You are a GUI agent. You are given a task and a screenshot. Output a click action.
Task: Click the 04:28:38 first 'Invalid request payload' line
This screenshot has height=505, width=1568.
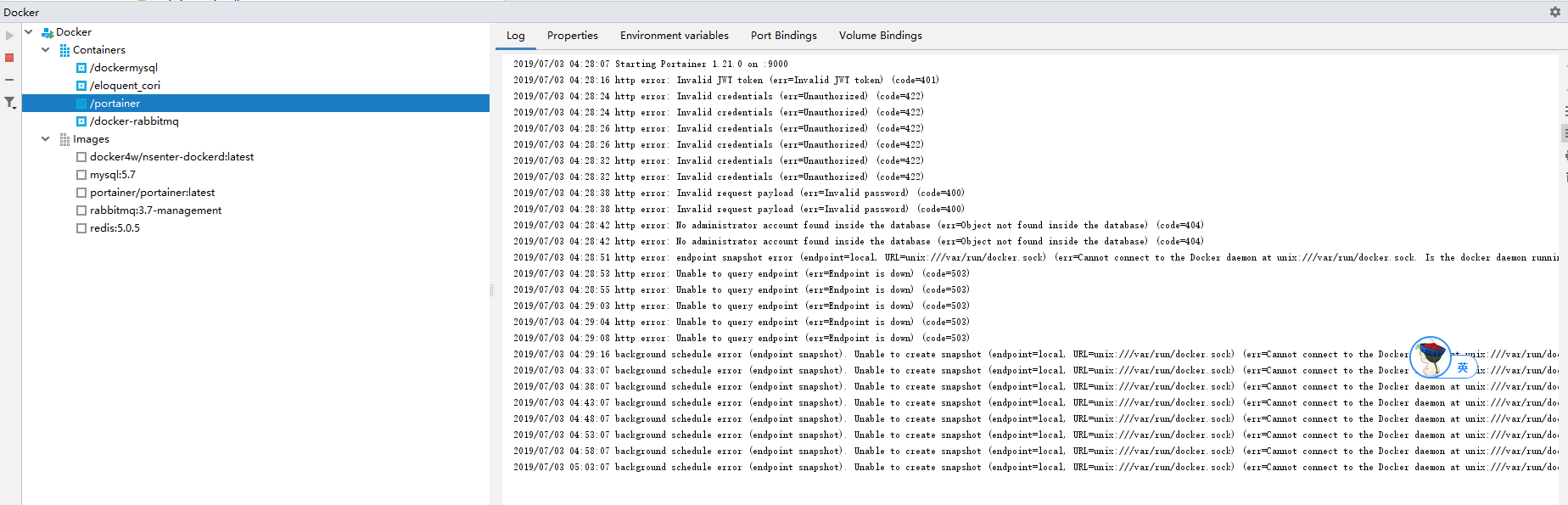point(739,193)
